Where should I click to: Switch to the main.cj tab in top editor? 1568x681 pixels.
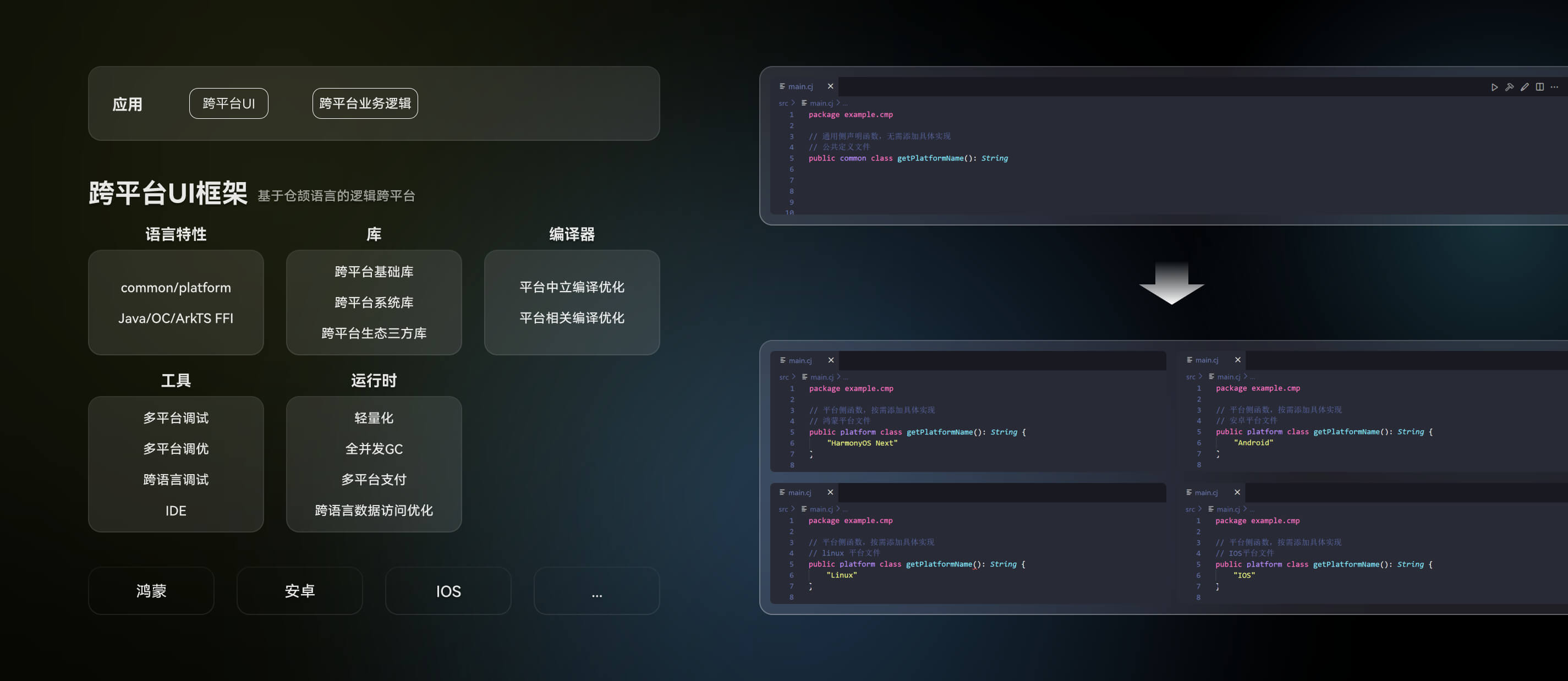(799, 86)
